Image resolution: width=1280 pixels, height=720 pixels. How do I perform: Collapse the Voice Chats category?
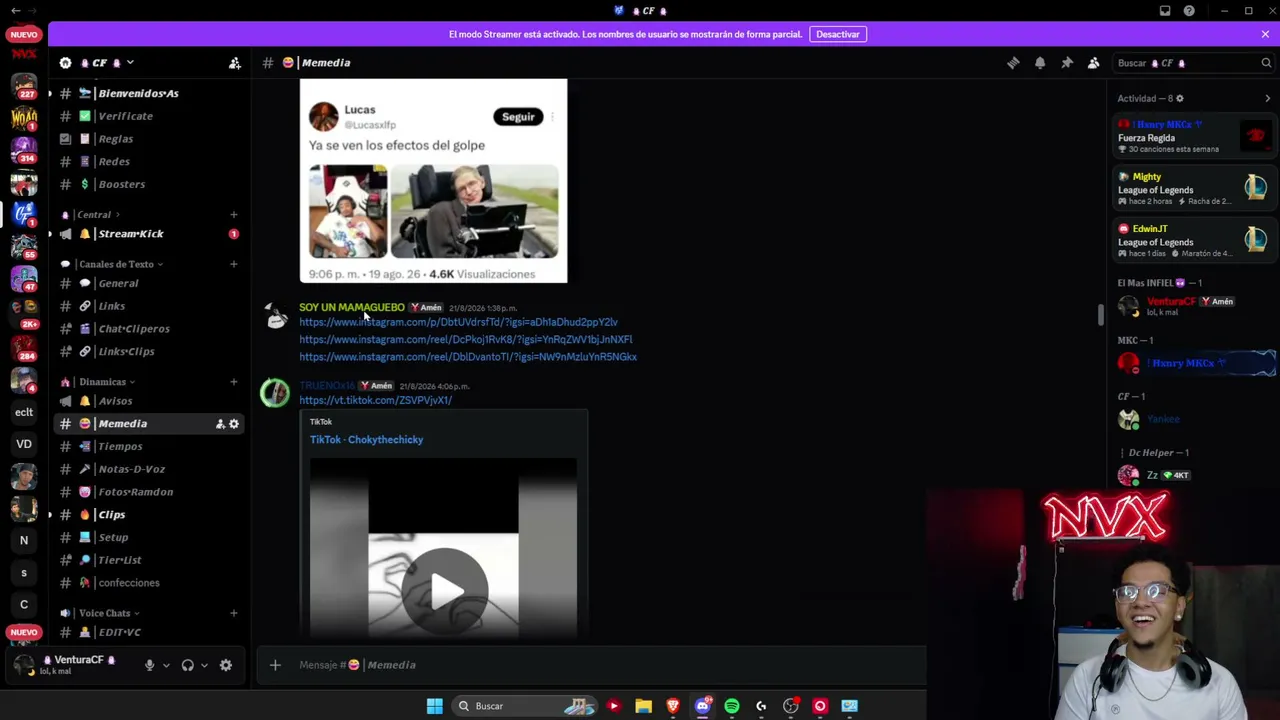pyautogui.click(x=105, y=613)
